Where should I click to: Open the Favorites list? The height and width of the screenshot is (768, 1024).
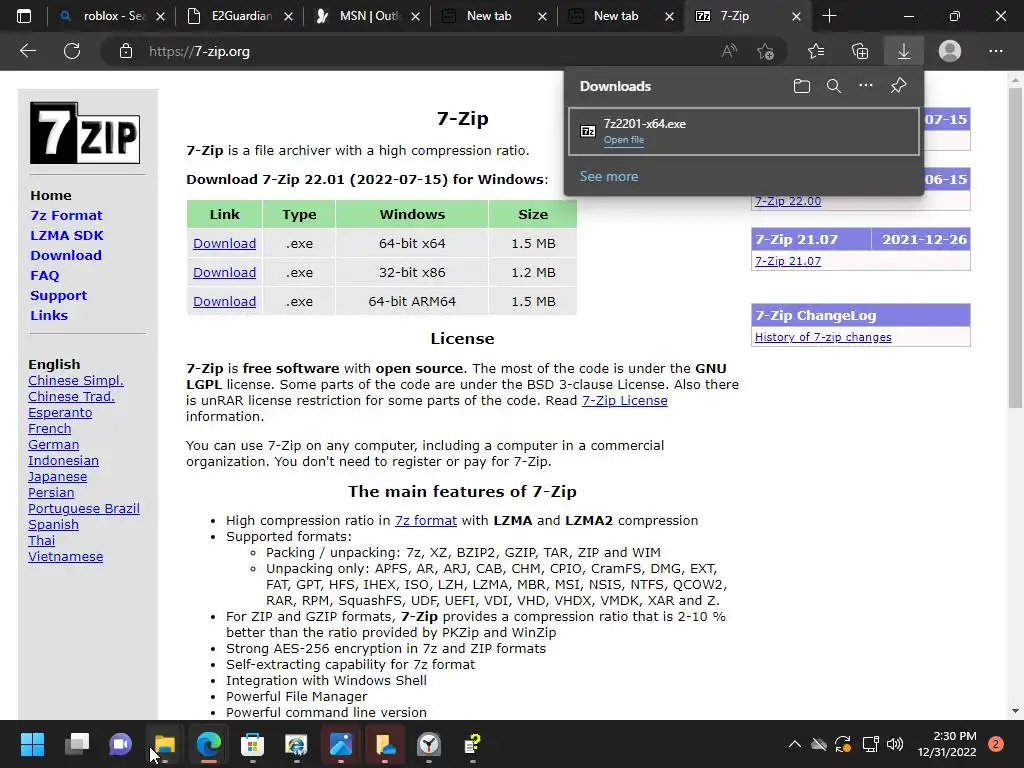tap(816, 51)
